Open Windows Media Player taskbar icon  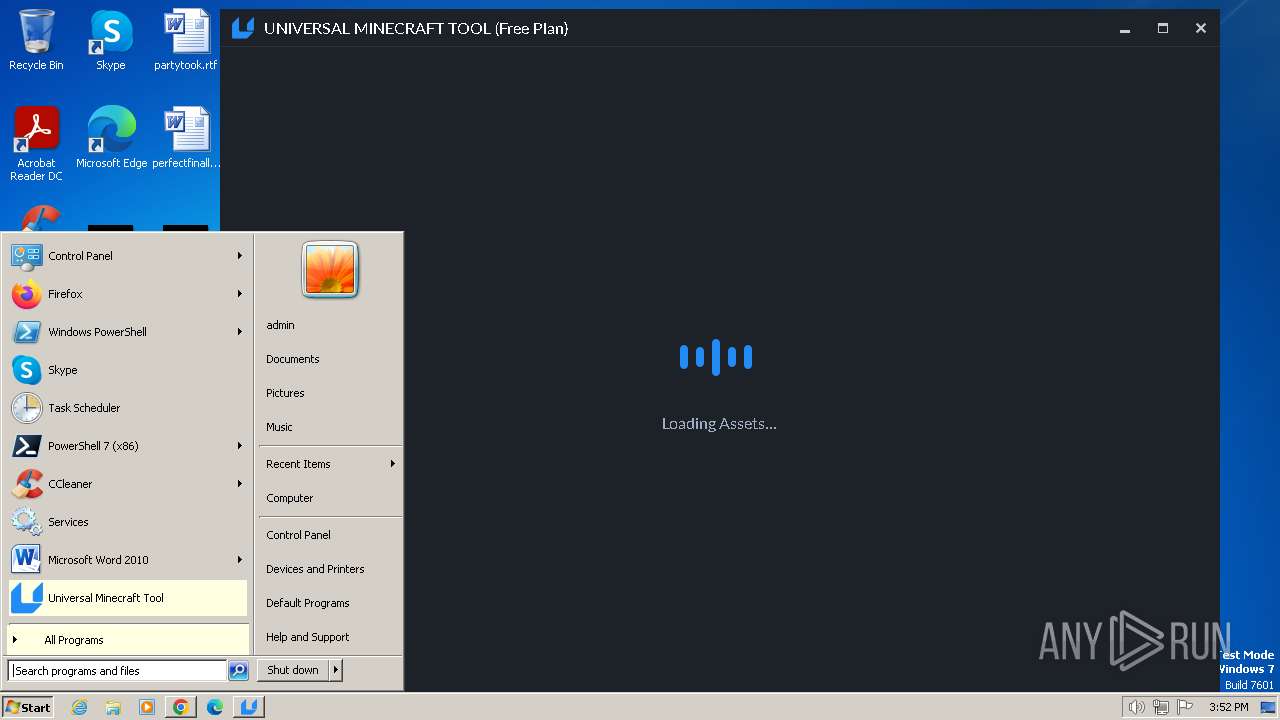[x=147, y=707]
